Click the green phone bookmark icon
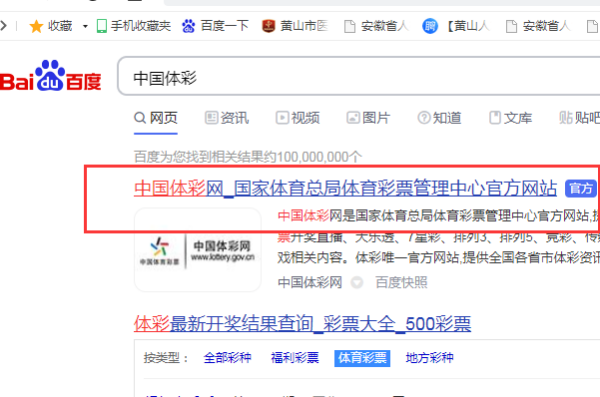The width and height of the screenshot is (600, 397). click(x=102, y=26)
